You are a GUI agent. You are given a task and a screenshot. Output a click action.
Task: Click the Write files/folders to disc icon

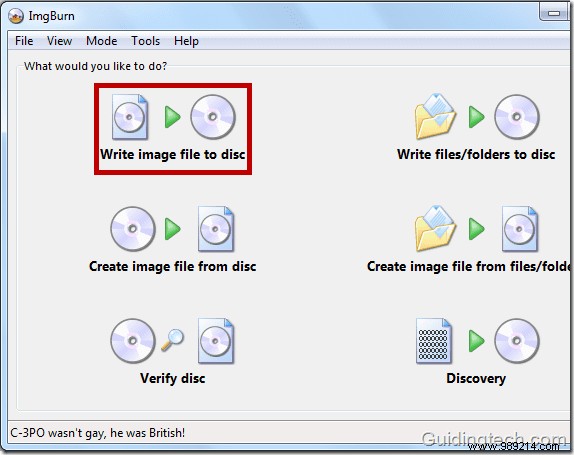coord(477,117)
